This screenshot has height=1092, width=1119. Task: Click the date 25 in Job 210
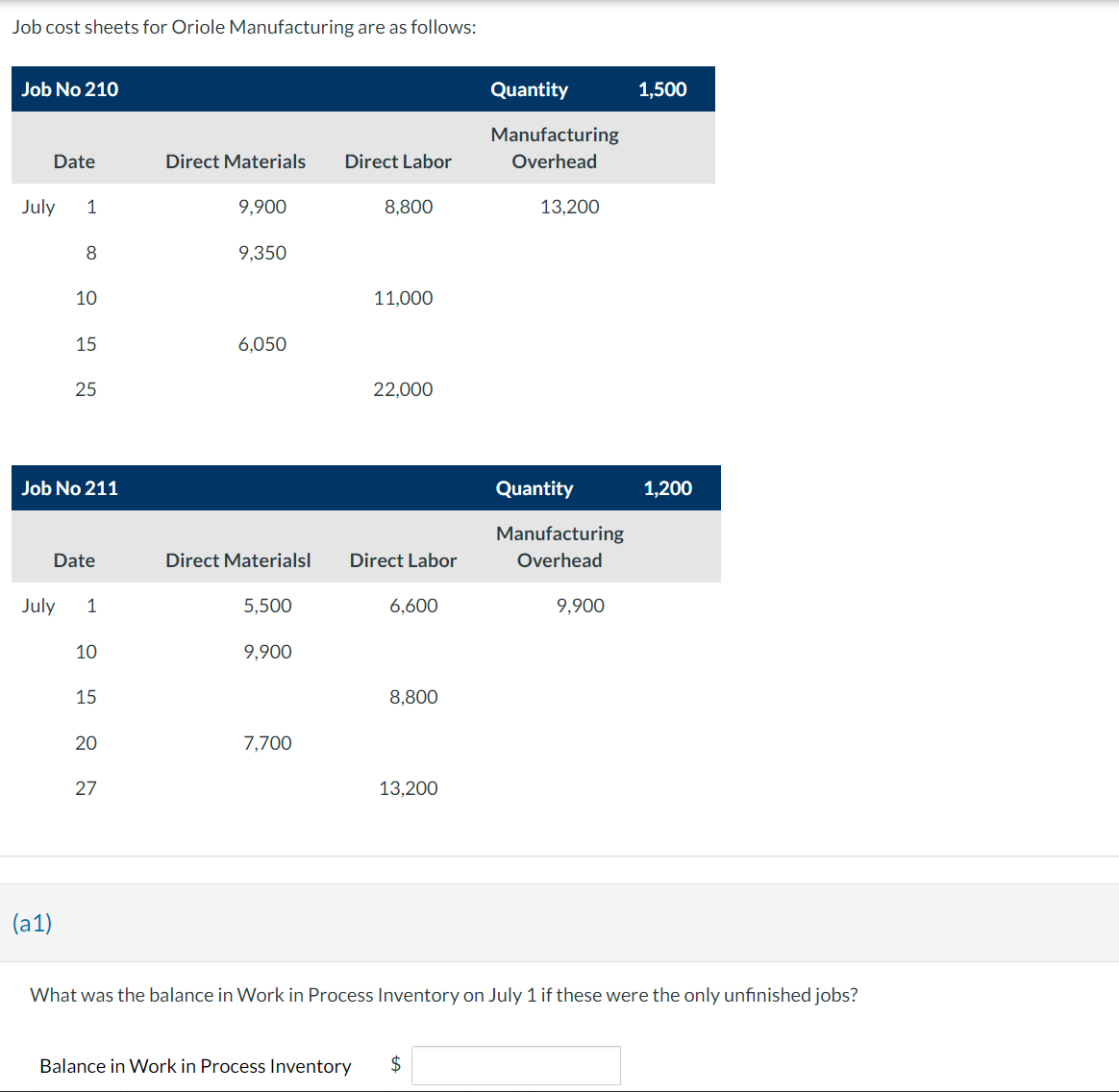(x=86, y=389)
